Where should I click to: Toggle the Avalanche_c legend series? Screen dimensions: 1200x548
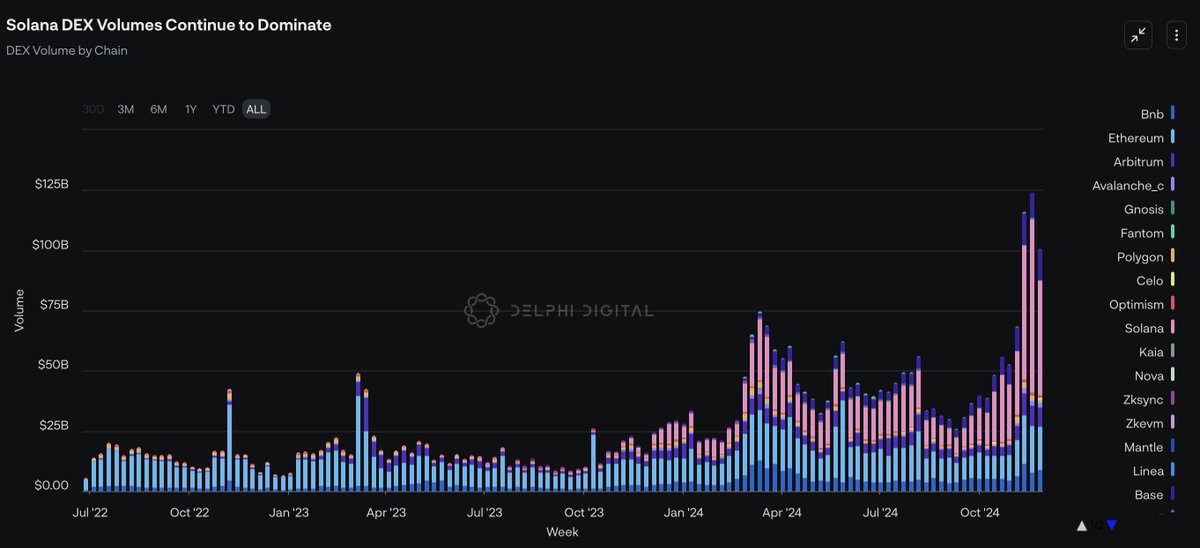tap(1135, 185)
